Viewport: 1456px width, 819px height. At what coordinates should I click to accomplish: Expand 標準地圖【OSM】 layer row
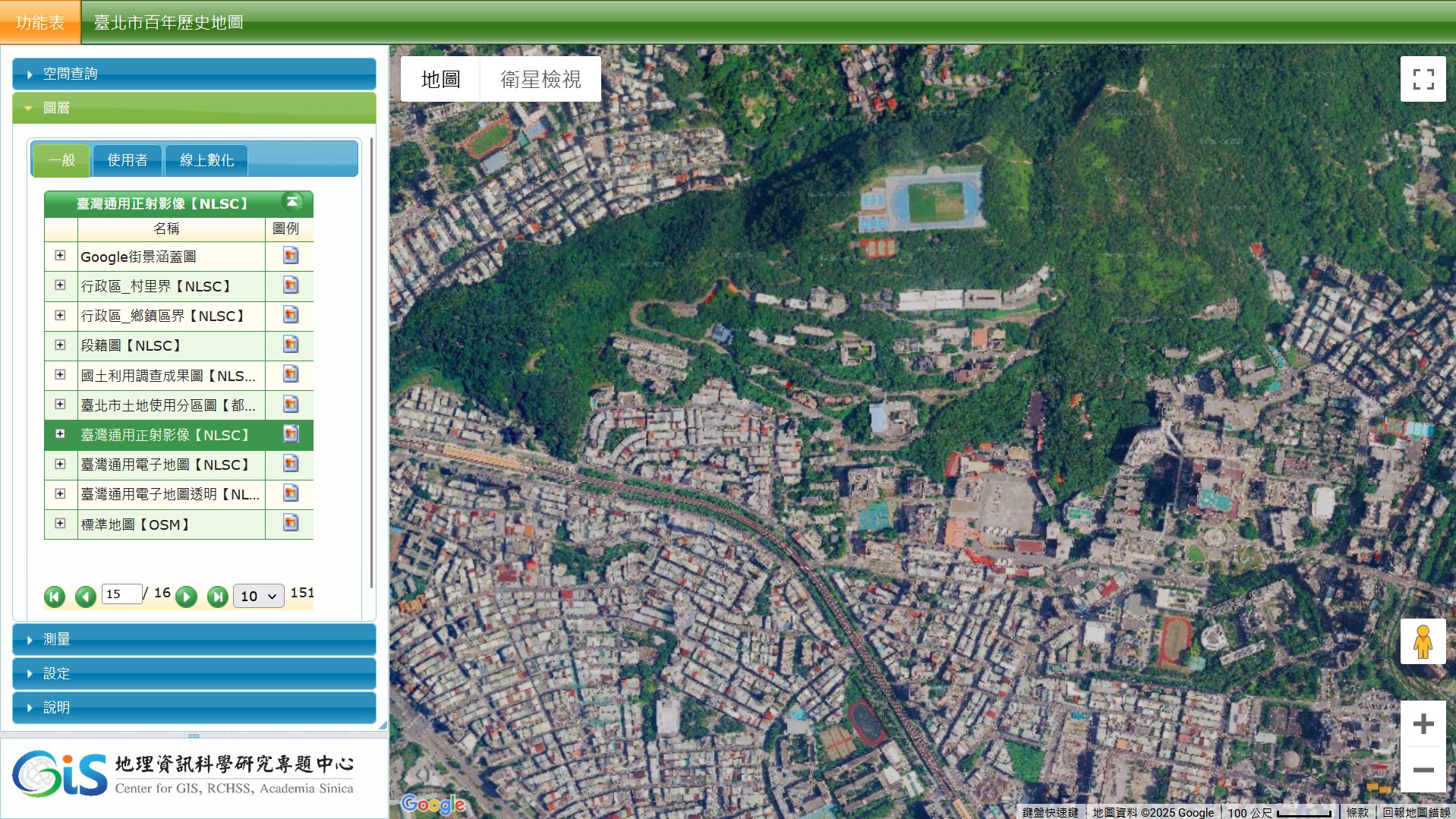click(x=60, y=523)
